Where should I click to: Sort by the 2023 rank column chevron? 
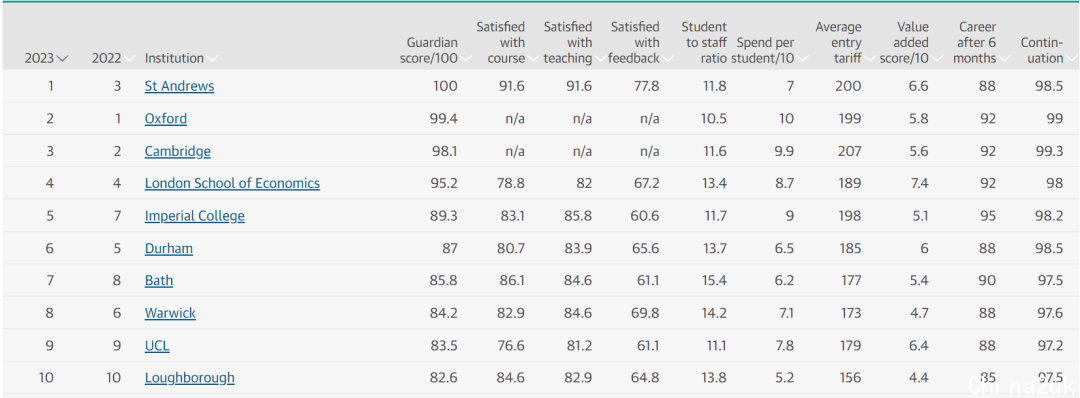[x=63, y=59]
